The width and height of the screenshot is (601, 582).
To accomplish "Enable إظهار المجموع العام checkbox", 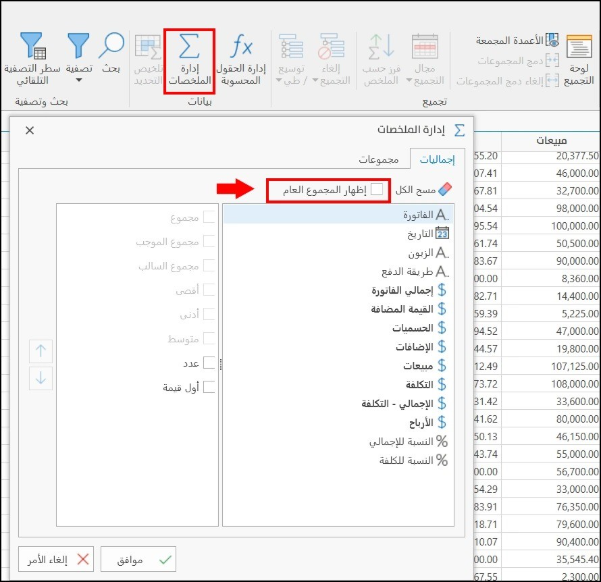I will tap(377, 189).
